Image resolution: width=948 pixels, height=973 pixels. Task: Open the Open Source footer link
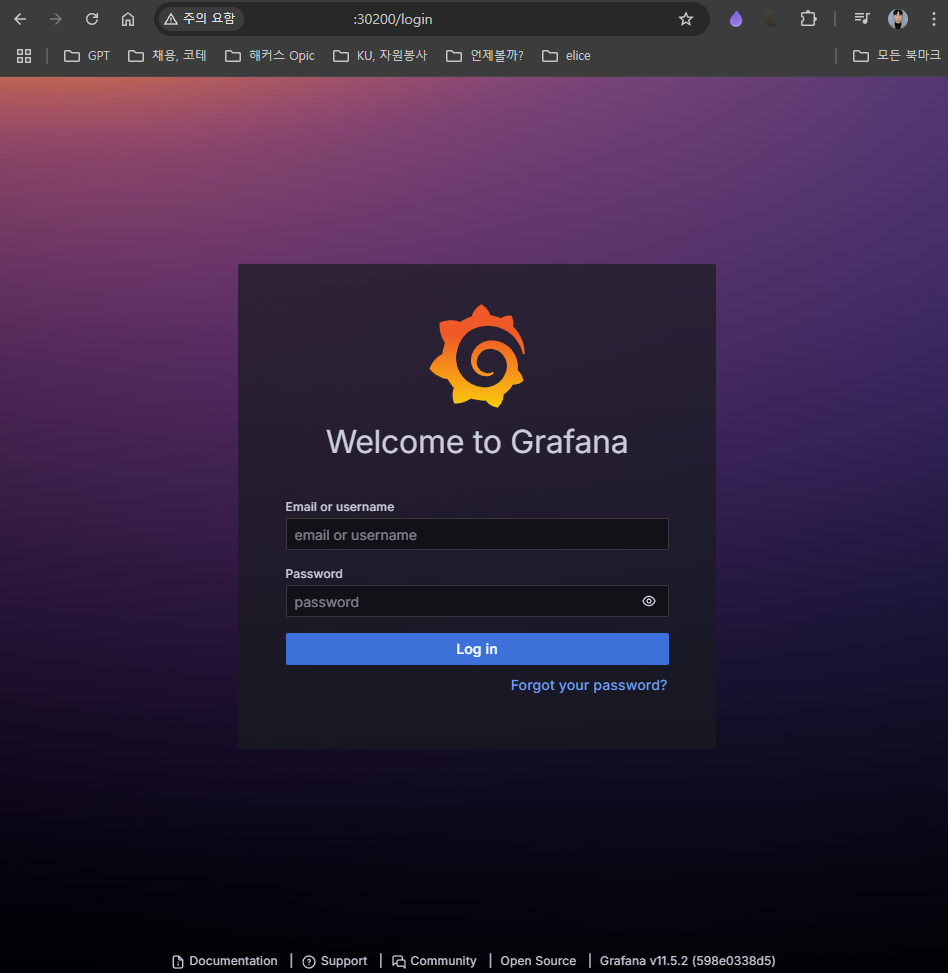point(539,961)
